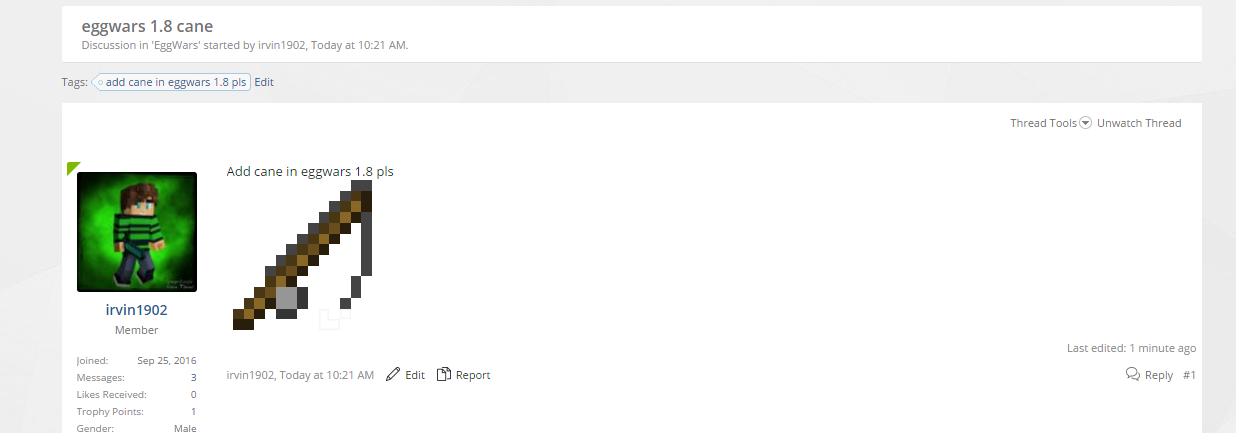Click irvin1902 author link in post footer
Viewport: 1236px width, 433px height.
(x=250, y=375)
